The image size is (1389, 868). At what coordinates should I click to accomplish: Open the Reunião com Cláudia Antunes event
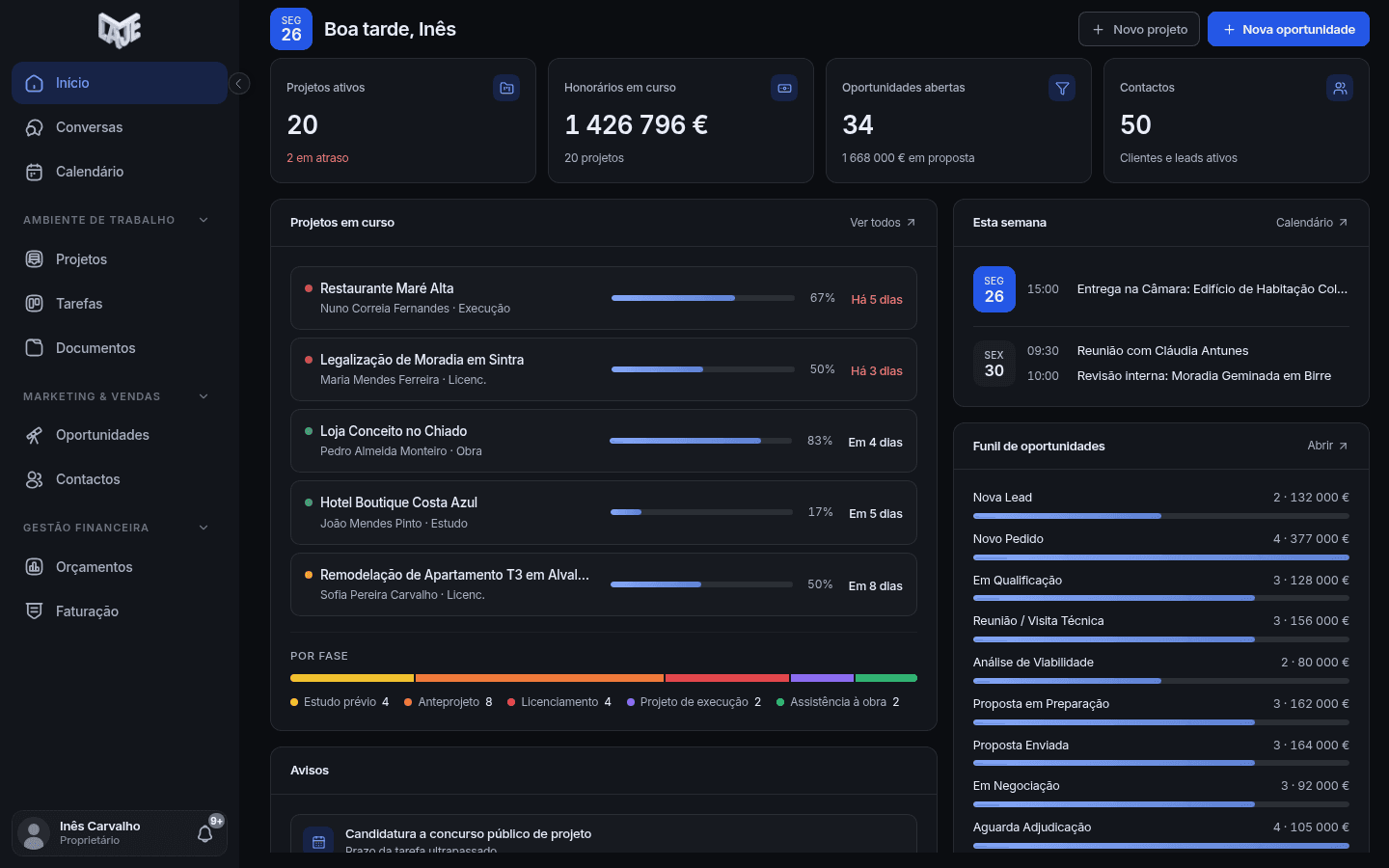point(1187,351)
